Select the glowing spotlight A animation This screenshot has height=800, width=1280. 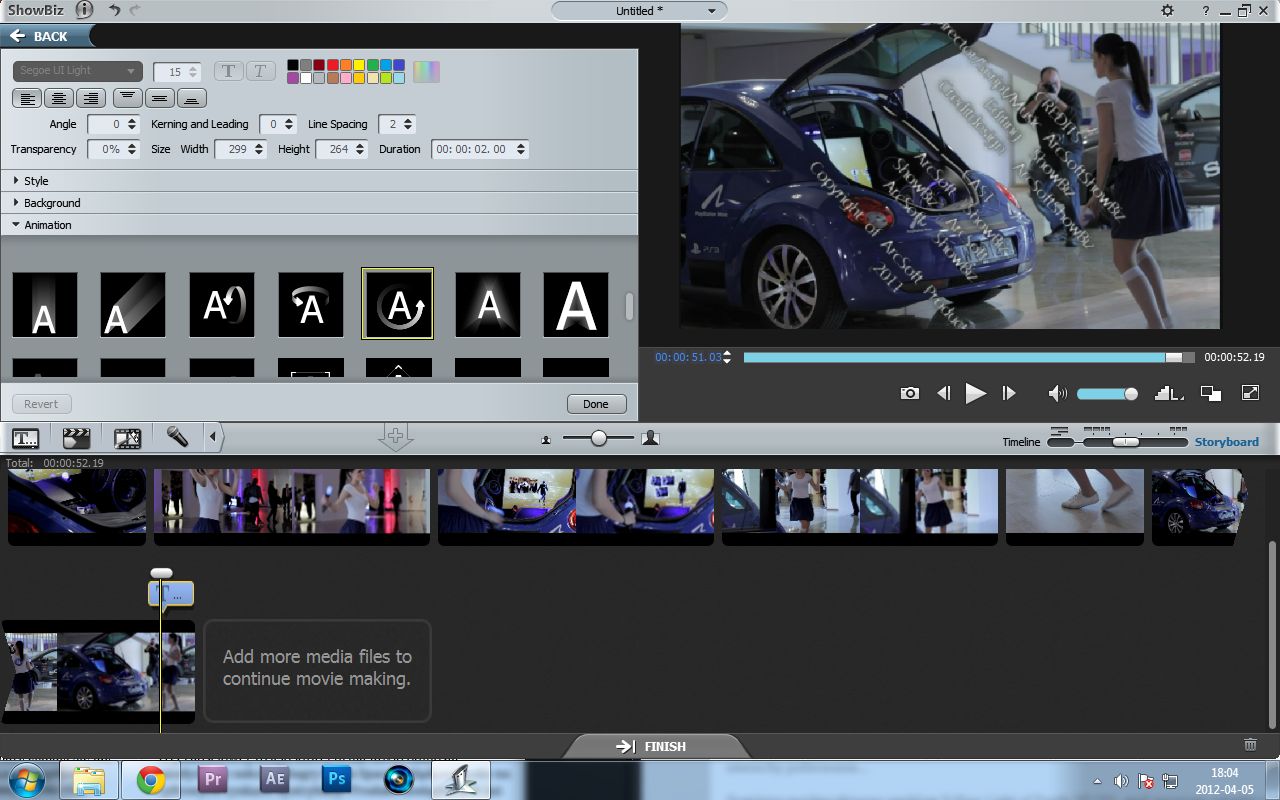point(487,304)
